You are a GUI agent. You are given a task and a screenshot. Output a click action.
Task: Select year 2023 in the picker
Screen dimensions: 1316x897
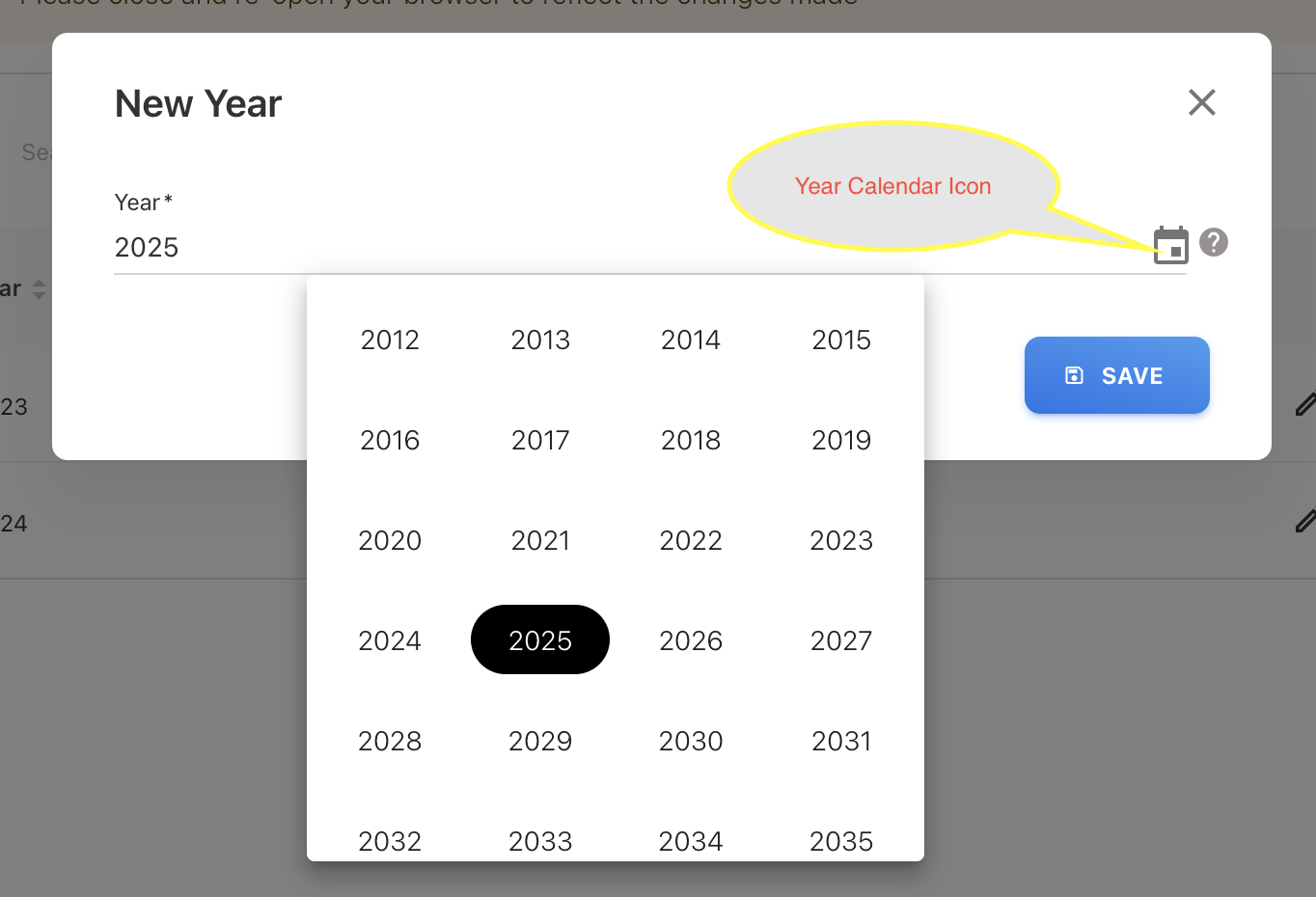[841, 540]
